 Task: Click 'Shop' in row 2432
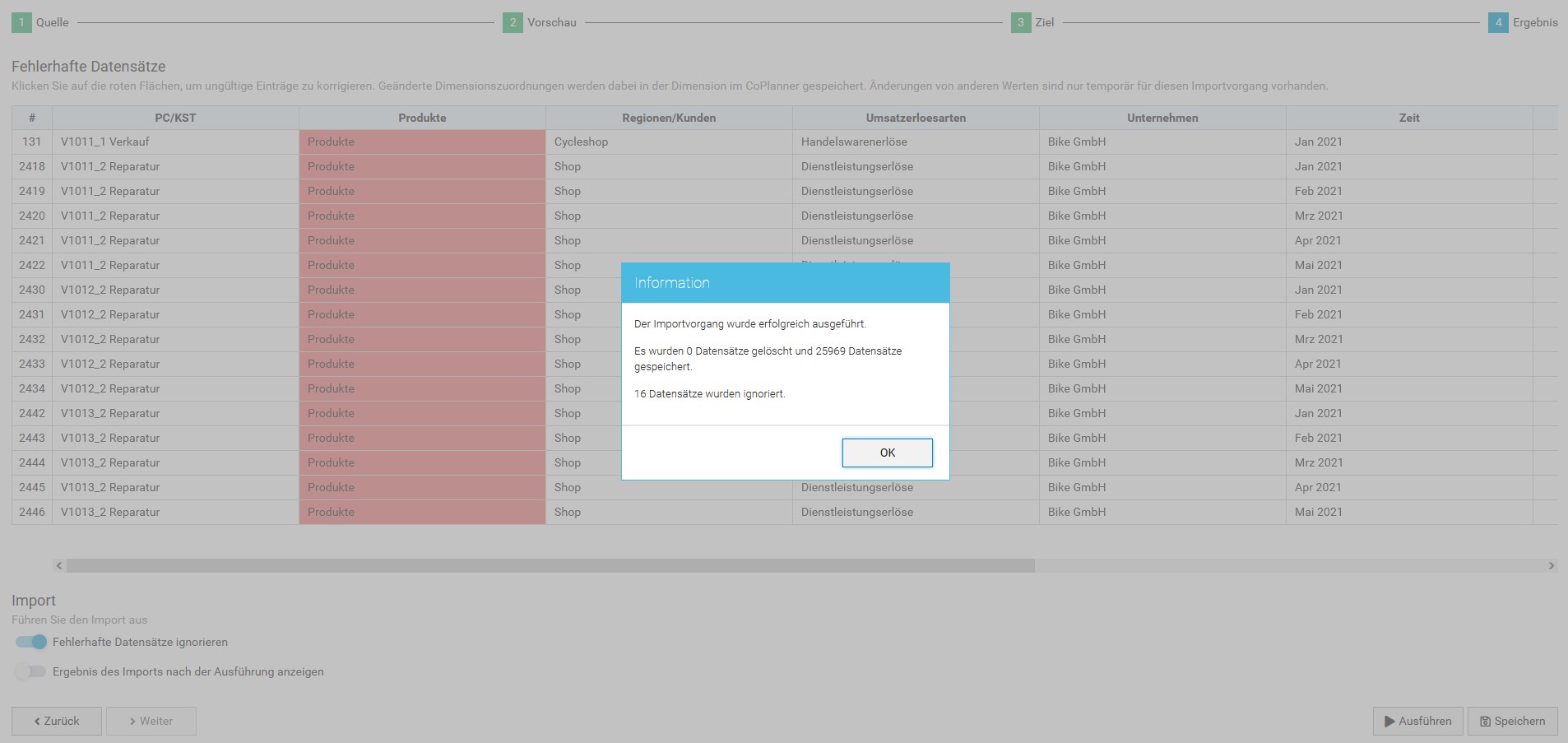[x=568, y=339]
